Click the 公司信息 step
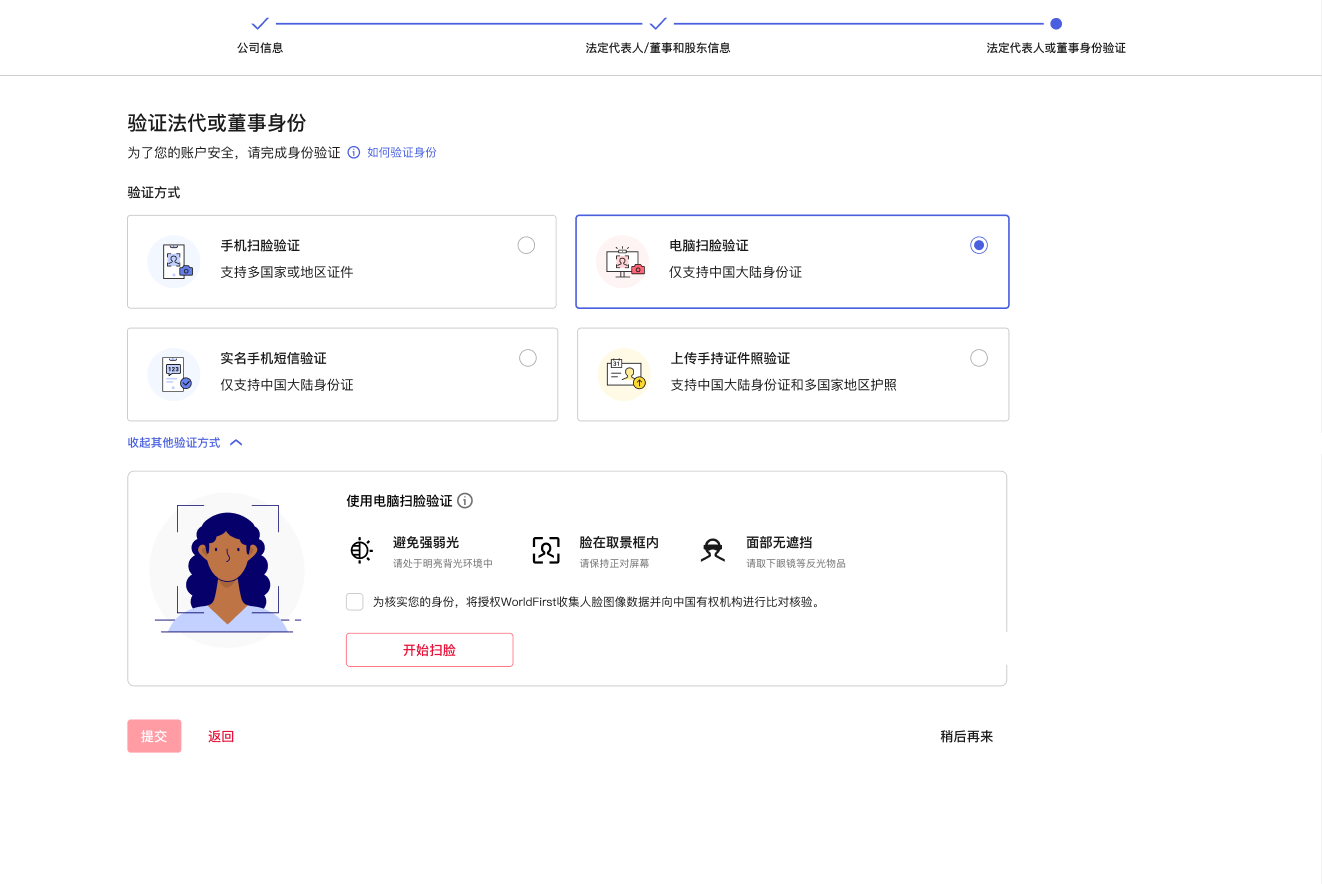This screenshot has width=1322, height=884. [259, 47]
